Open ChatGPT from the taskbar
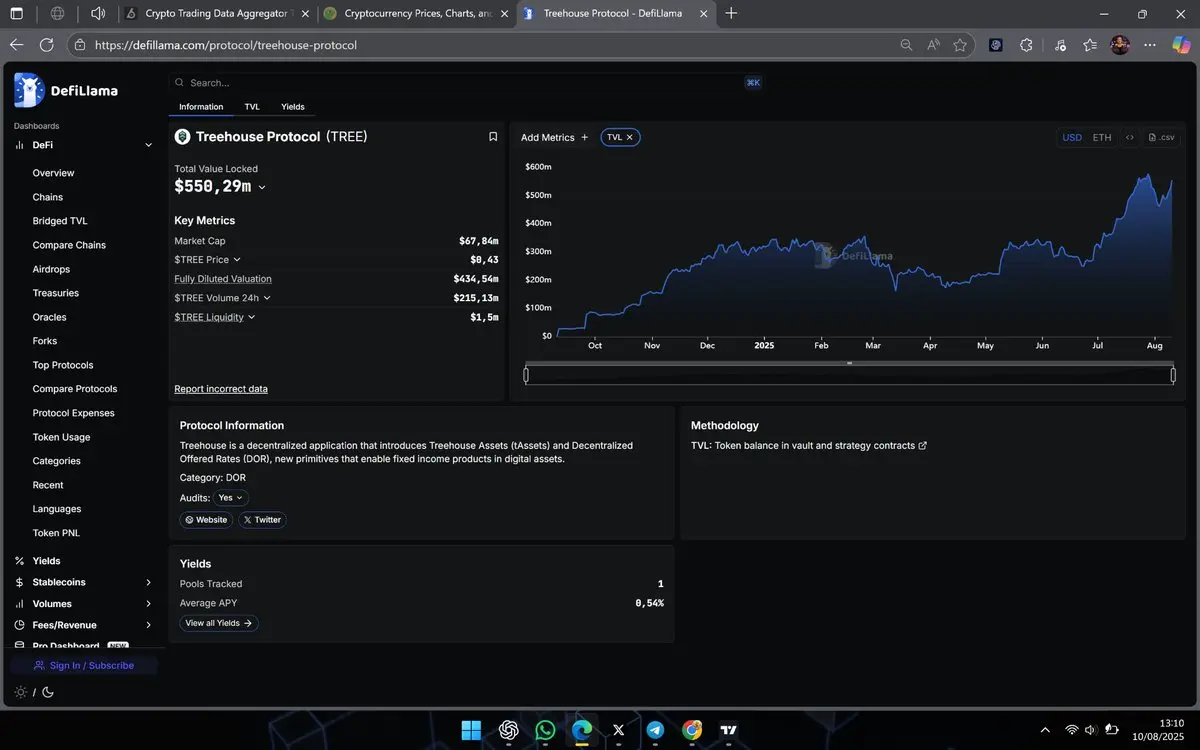Image resolution: width=1200 pixels, height=750 pixels. [x=508, y=730]
